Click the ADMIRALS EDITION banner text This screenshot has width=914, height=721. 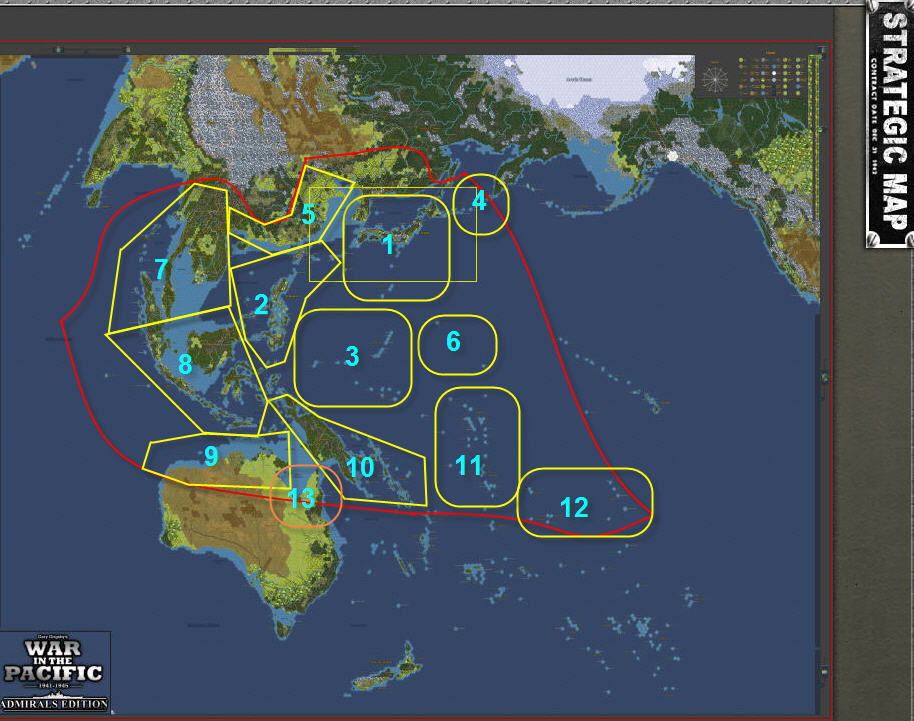coord(54,704)
